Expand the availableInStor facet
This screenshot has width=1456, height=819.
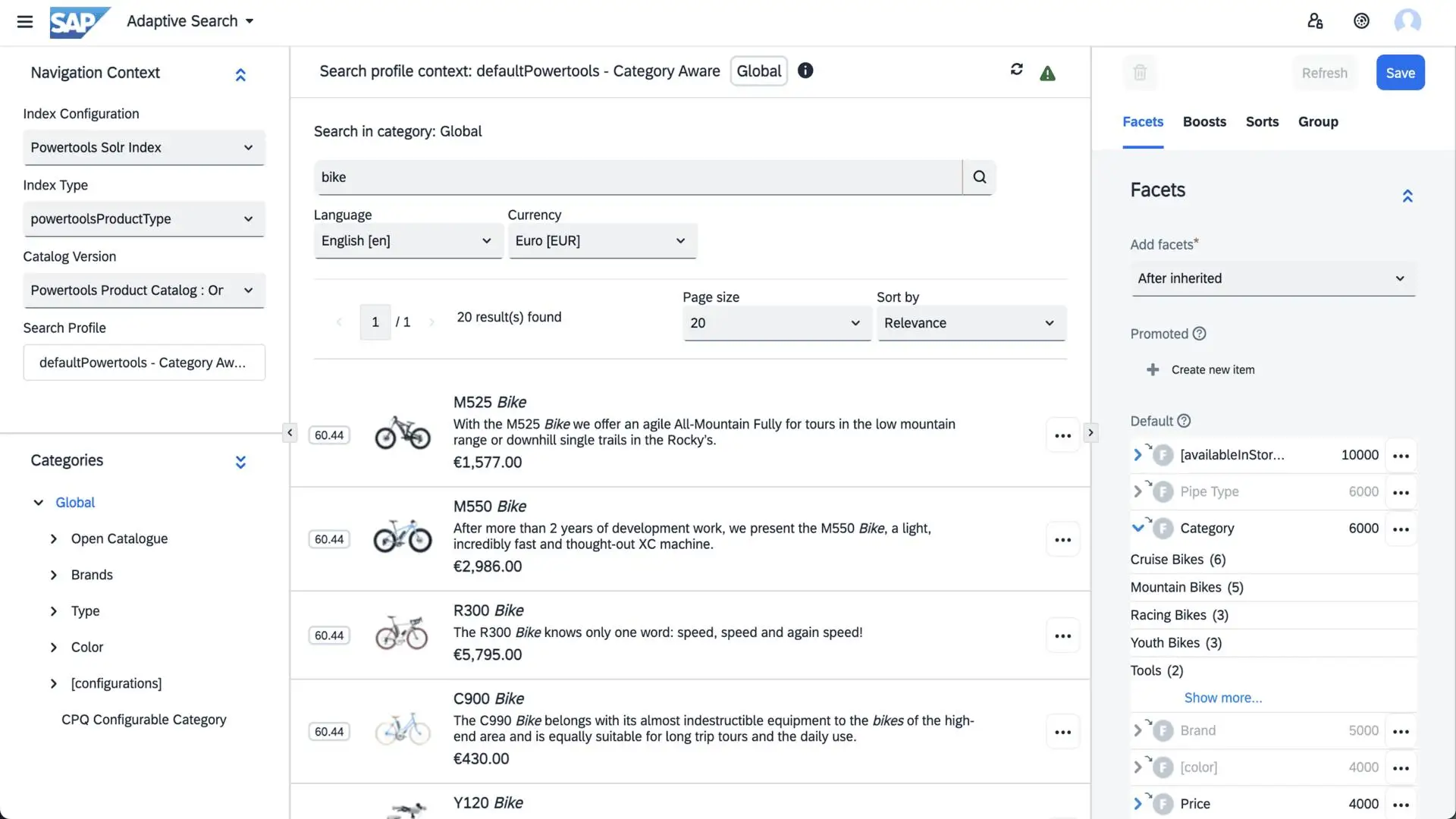click(1137, 455)
